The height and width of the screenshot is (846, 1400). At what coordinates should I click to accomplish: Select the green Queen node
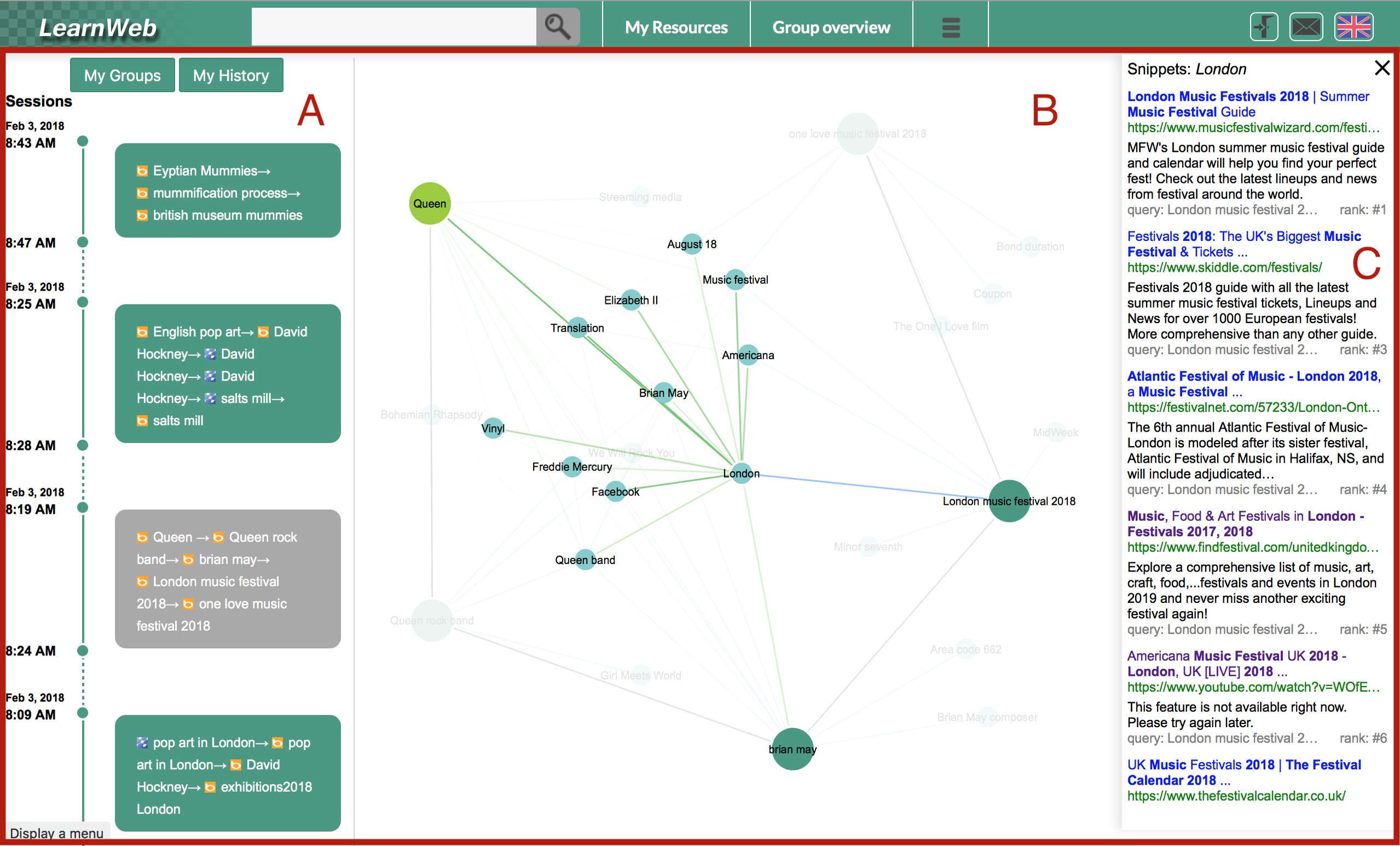430,203
